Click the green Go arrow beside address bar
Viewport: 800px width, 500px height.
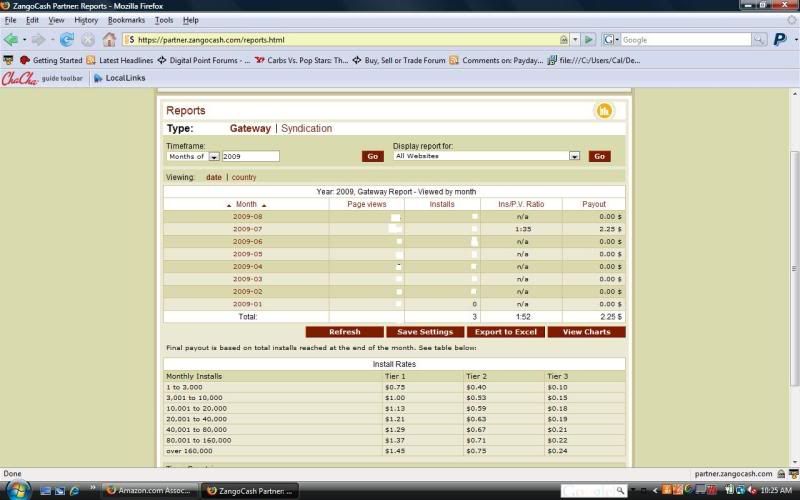[x=588, y=39]
